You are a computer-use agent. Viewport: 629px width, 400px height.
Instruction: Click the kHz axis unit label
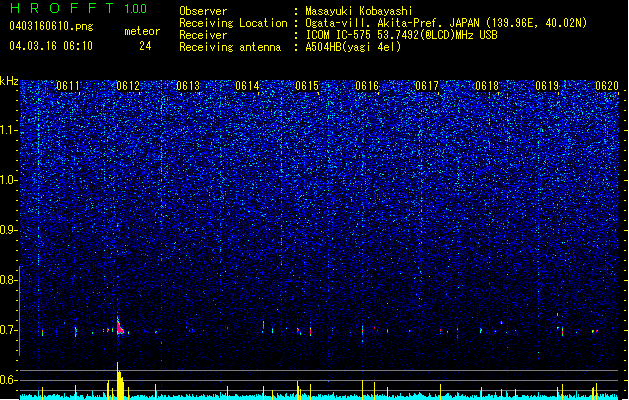[9, 81]
